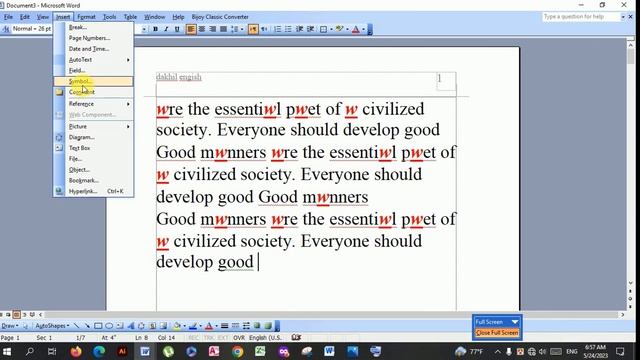Insert WordArt from Drawing toolbar
Viewport: 640px width, 360px height.
point(131,326)
